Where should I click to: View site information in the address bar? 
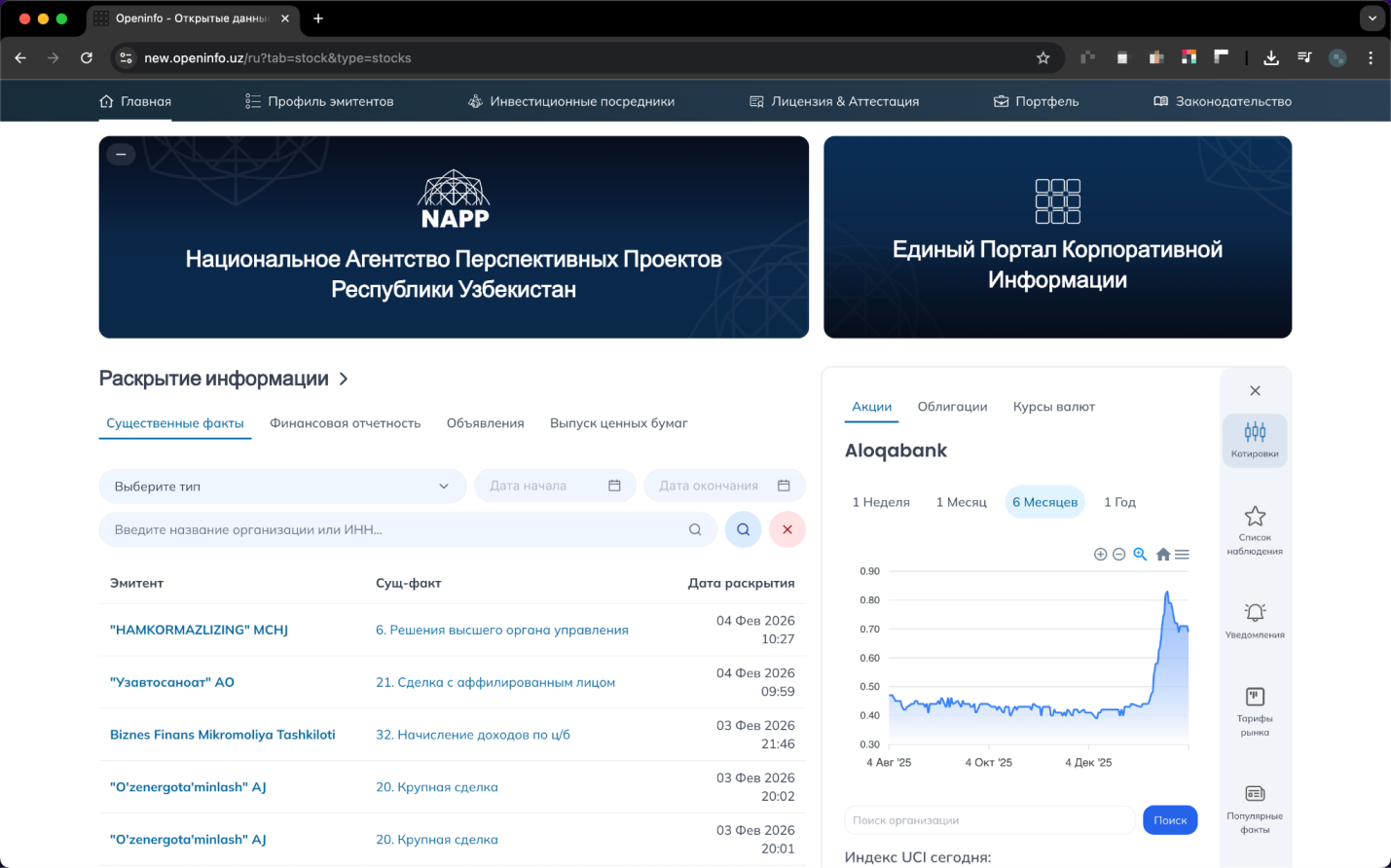click(x=126, y=58)
